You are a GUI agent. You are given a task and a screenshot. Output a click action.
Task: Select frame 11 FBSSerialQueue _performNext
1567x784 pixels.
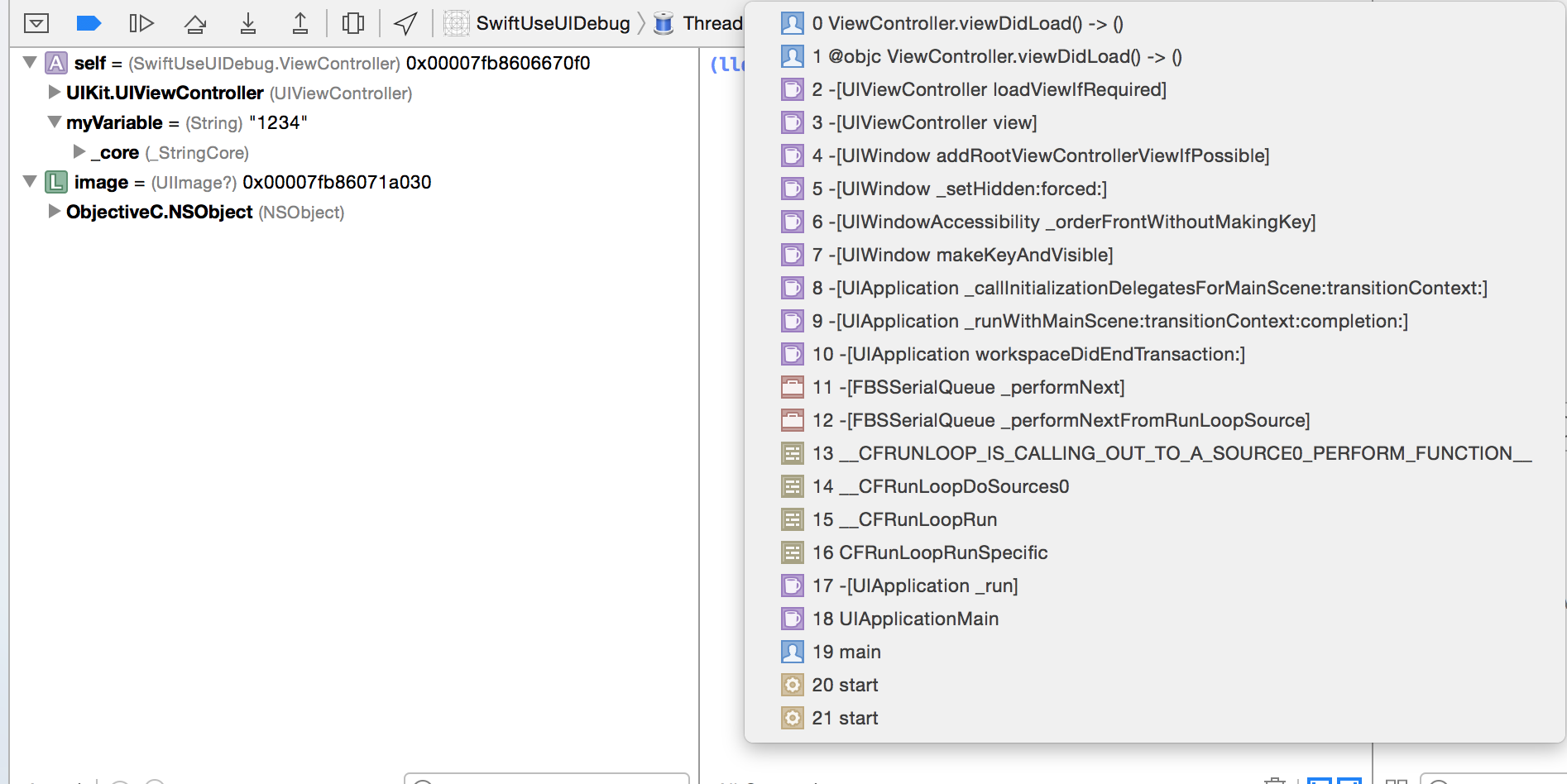click(1155, 387)
